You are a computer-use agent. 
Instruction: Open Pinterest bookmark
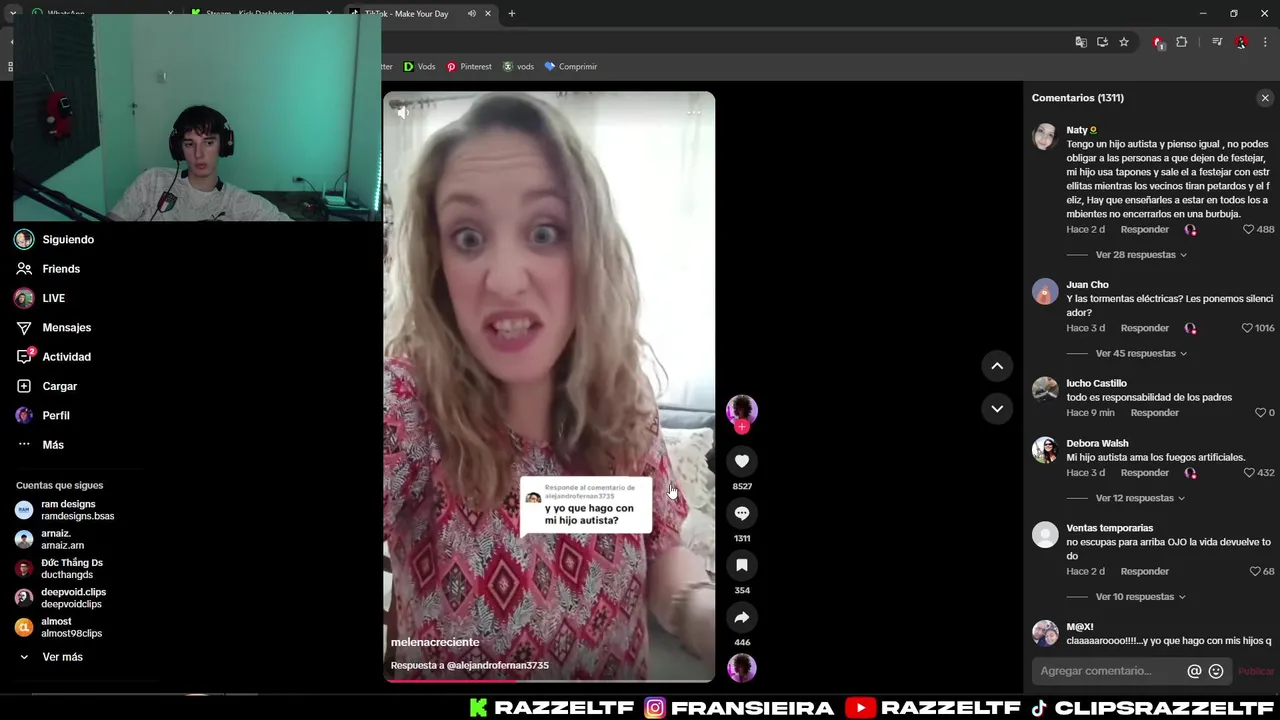(x=469, y=67)
